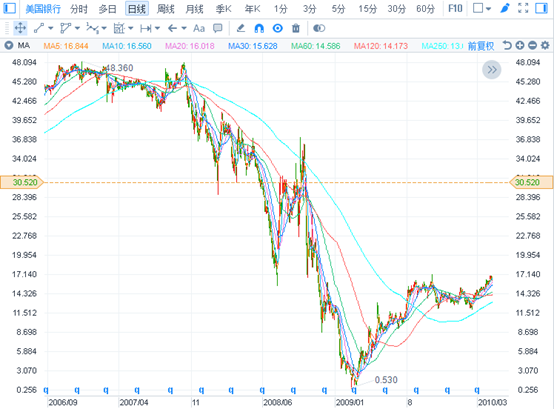554x409 pixels.
Task: Expand the line tool dropdown arrow
Action: click(x=51, y=28)
